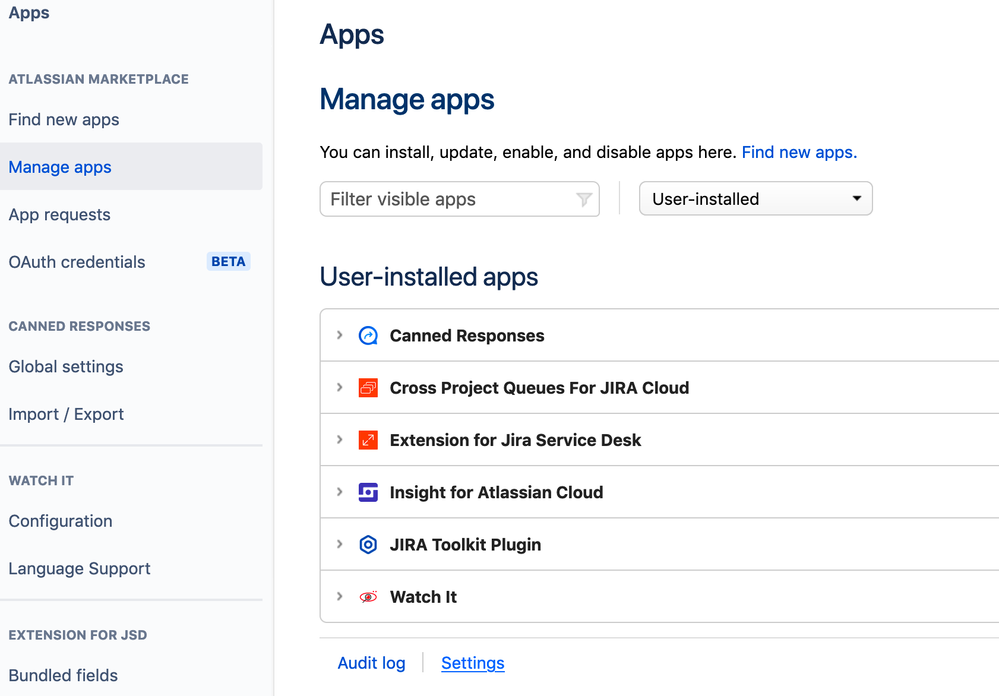Expand the Canned Responses app row
999x696 pixels.
[340, 336]
